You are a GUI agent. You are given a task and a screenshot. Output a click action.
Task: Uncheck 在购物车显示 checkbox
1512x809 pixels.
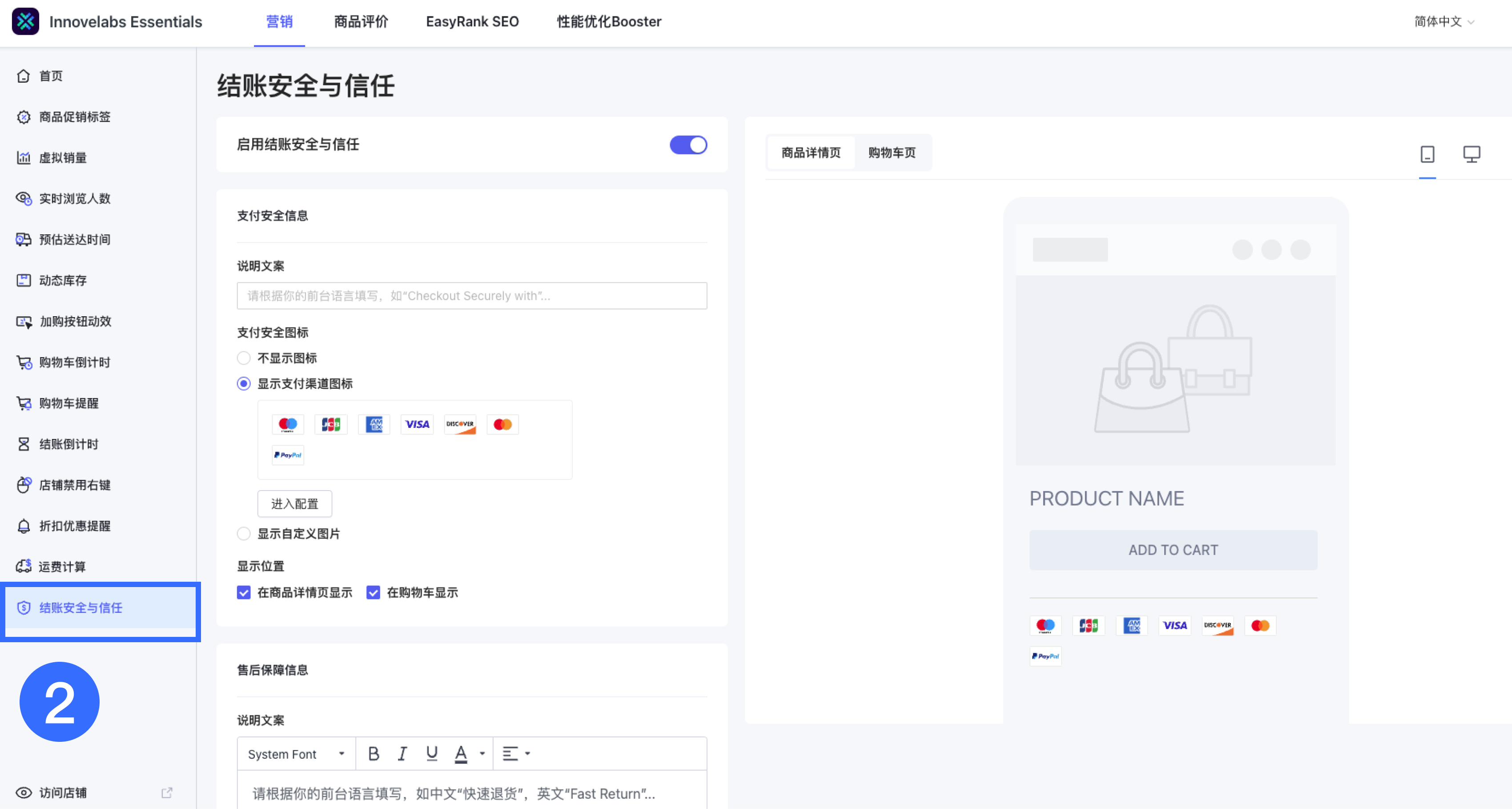click(373, 592)
